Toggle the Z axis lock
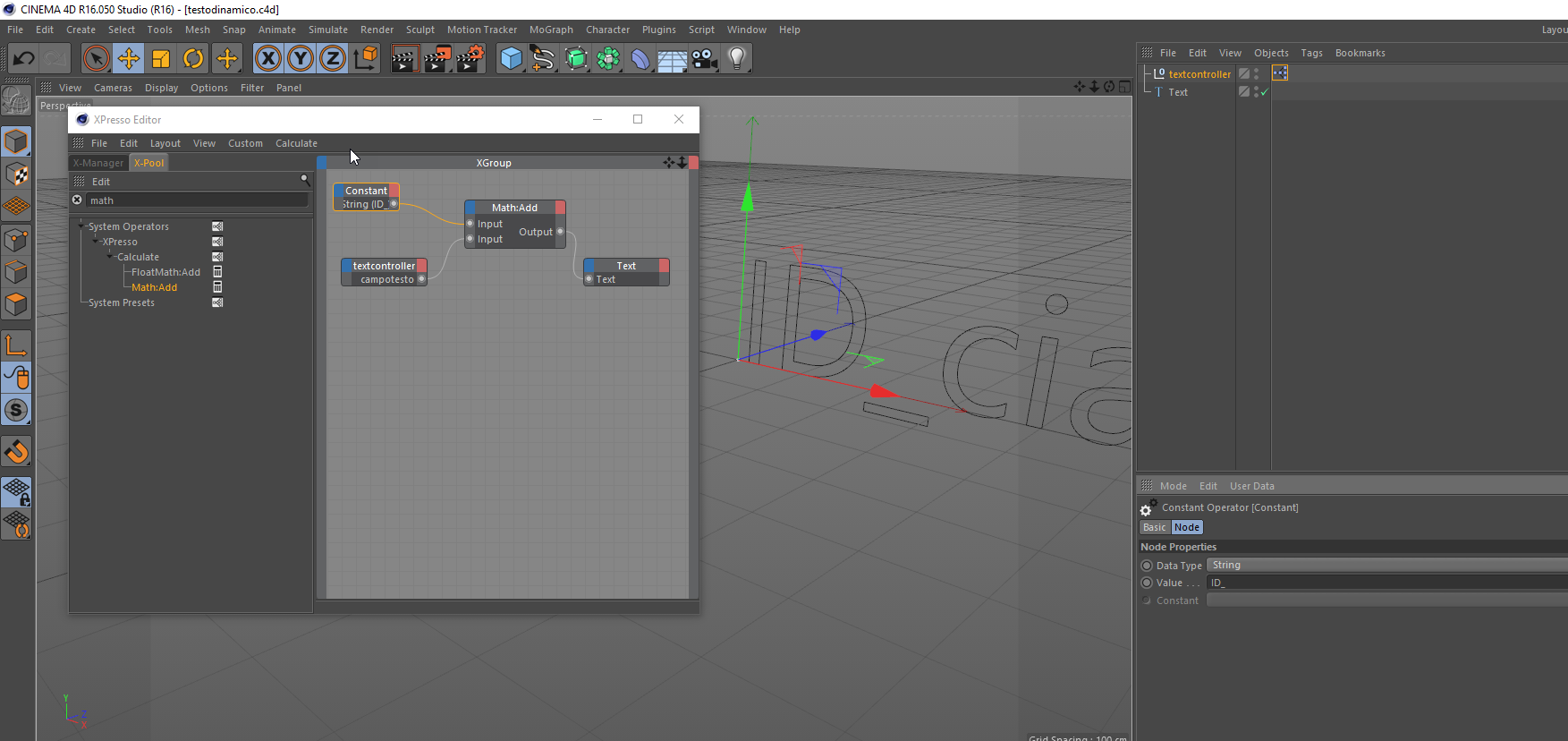This screenshot has width=1568, height=741. (x=333, y=59)
